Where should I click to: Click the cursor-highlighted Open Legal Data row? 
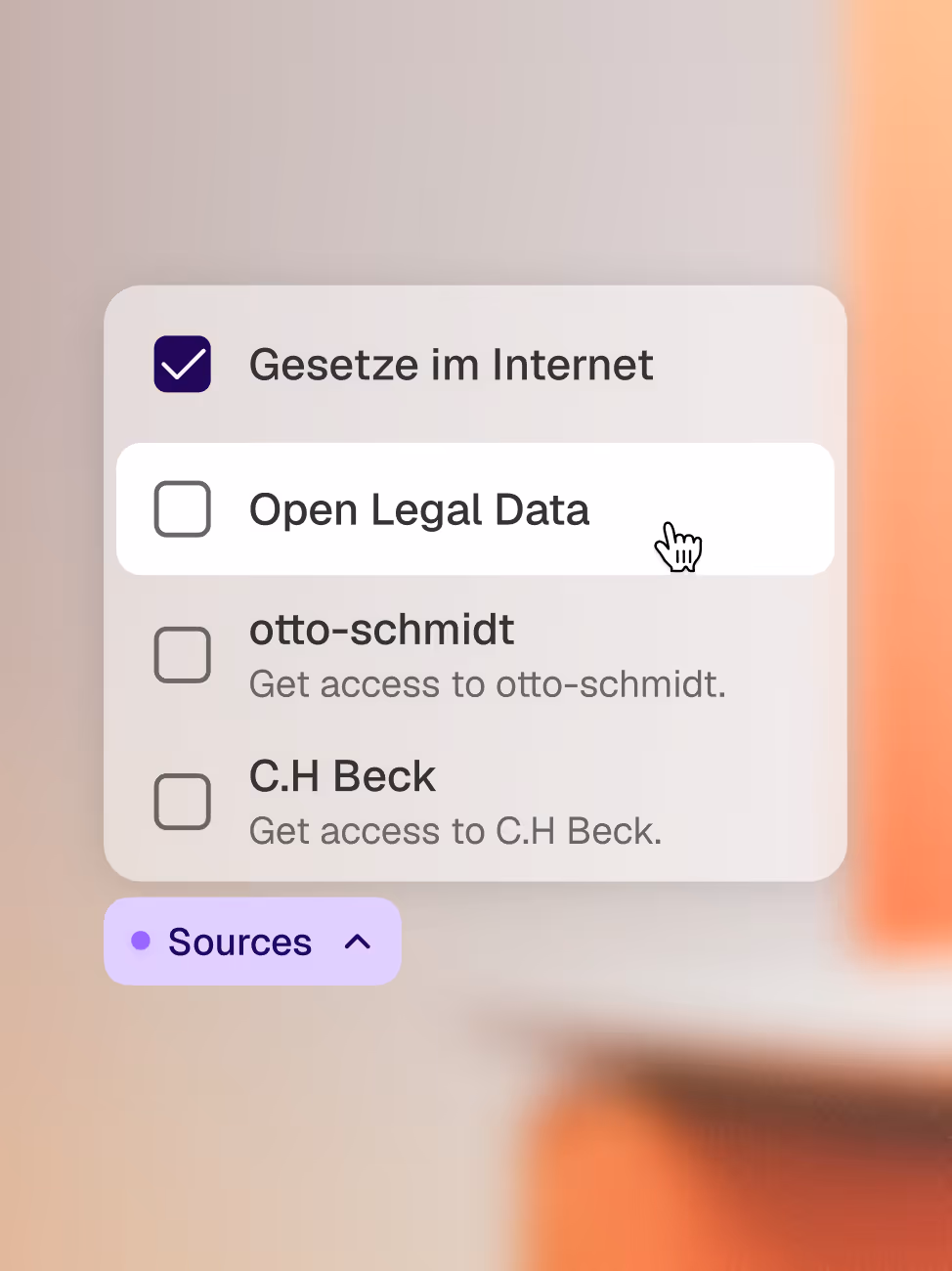click(x=474, y=508)
